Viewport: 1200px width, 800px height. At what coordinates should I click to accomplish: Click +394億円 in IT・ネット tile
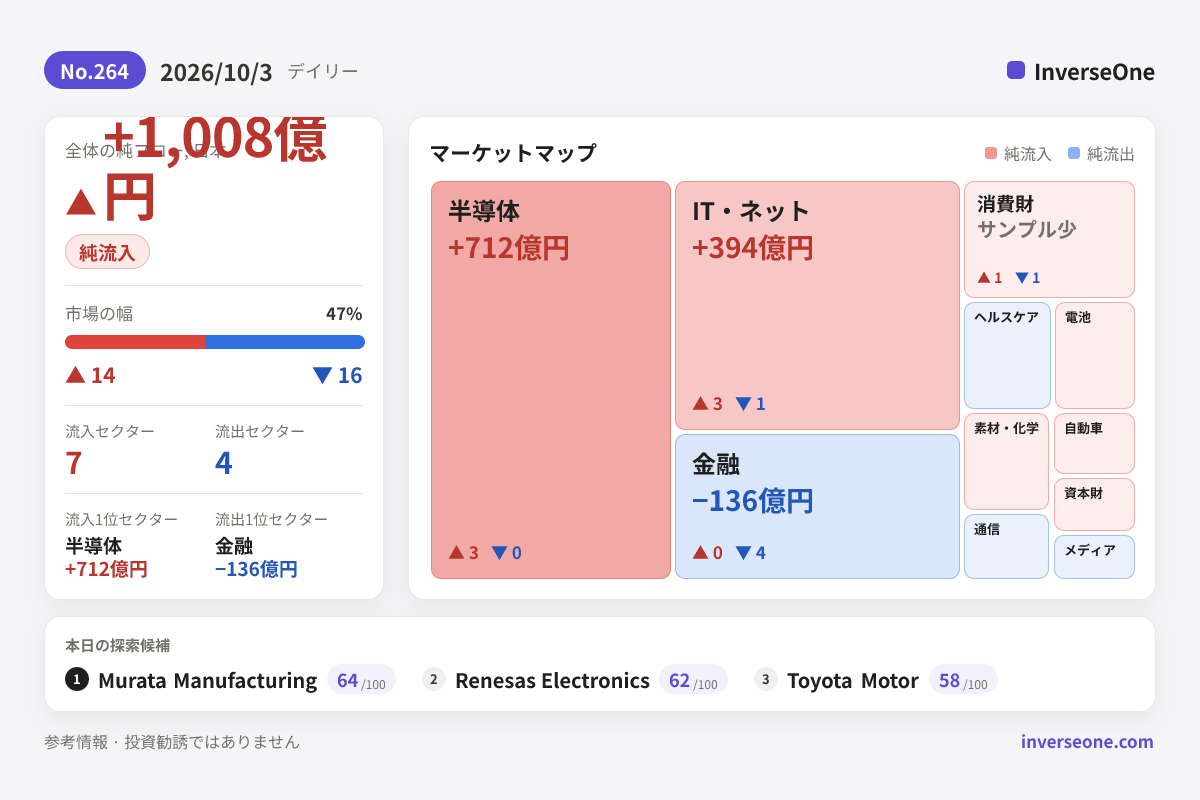(753, 247)
